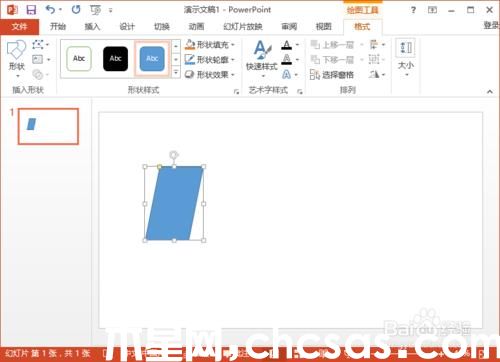This screenshot has width=500, height=362.
Task: Open the Customize Quick Access Toolbar arrow
Action: [110, 11]
